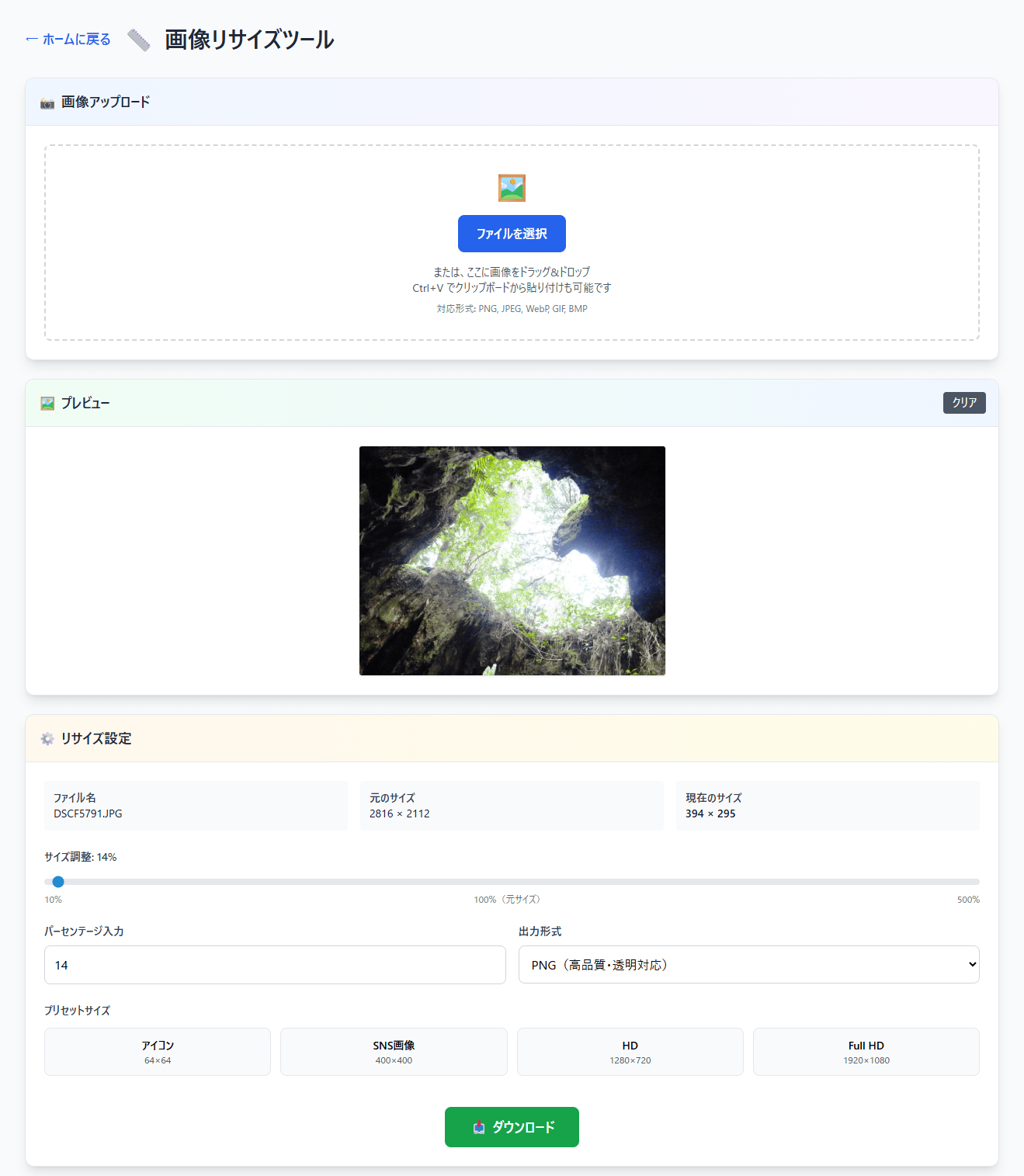Select the アイコン 64×64 preset

point(158,1052)
